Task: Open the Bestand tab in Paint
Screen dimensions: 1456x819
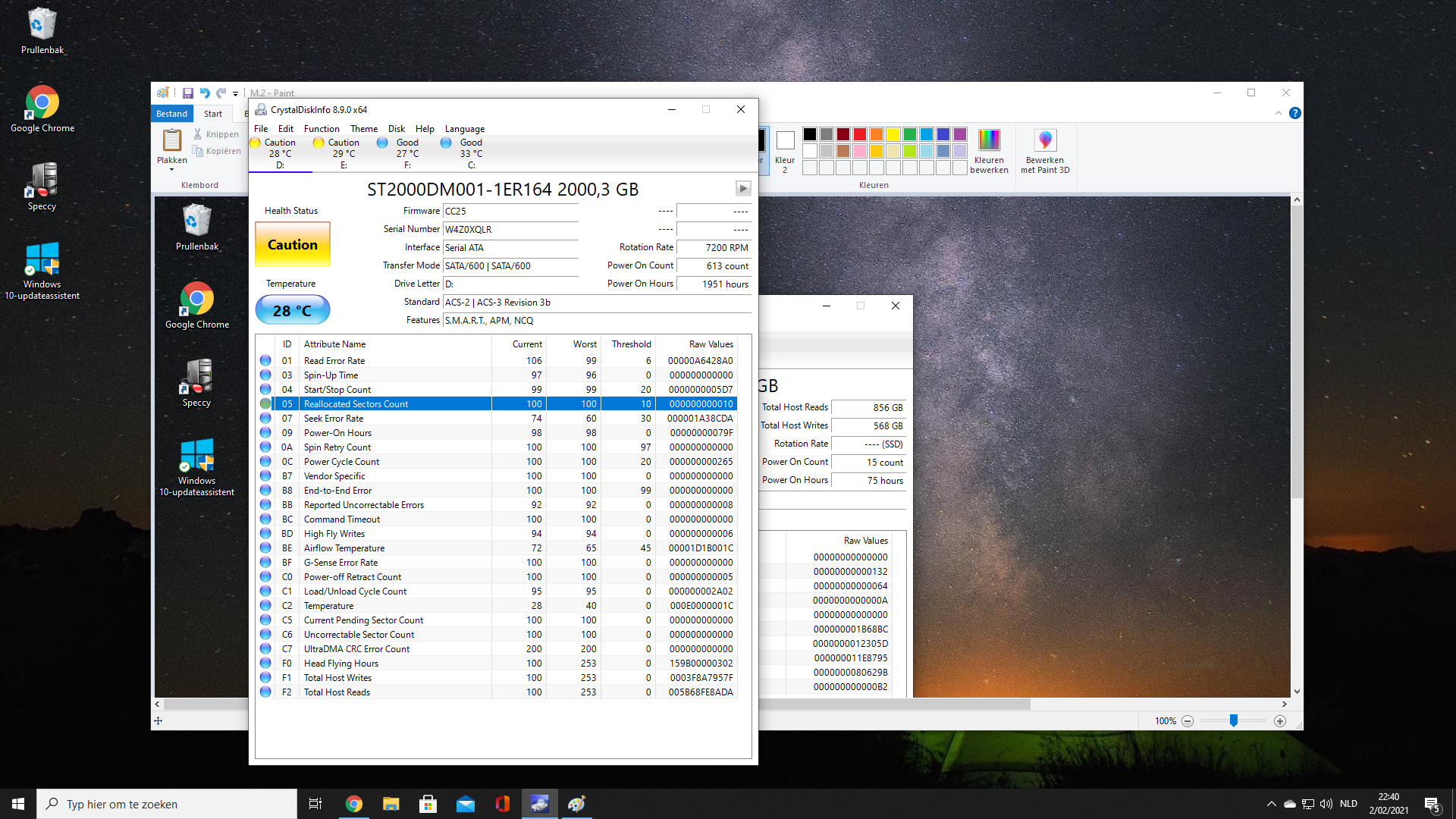Action: pos(172,114)
